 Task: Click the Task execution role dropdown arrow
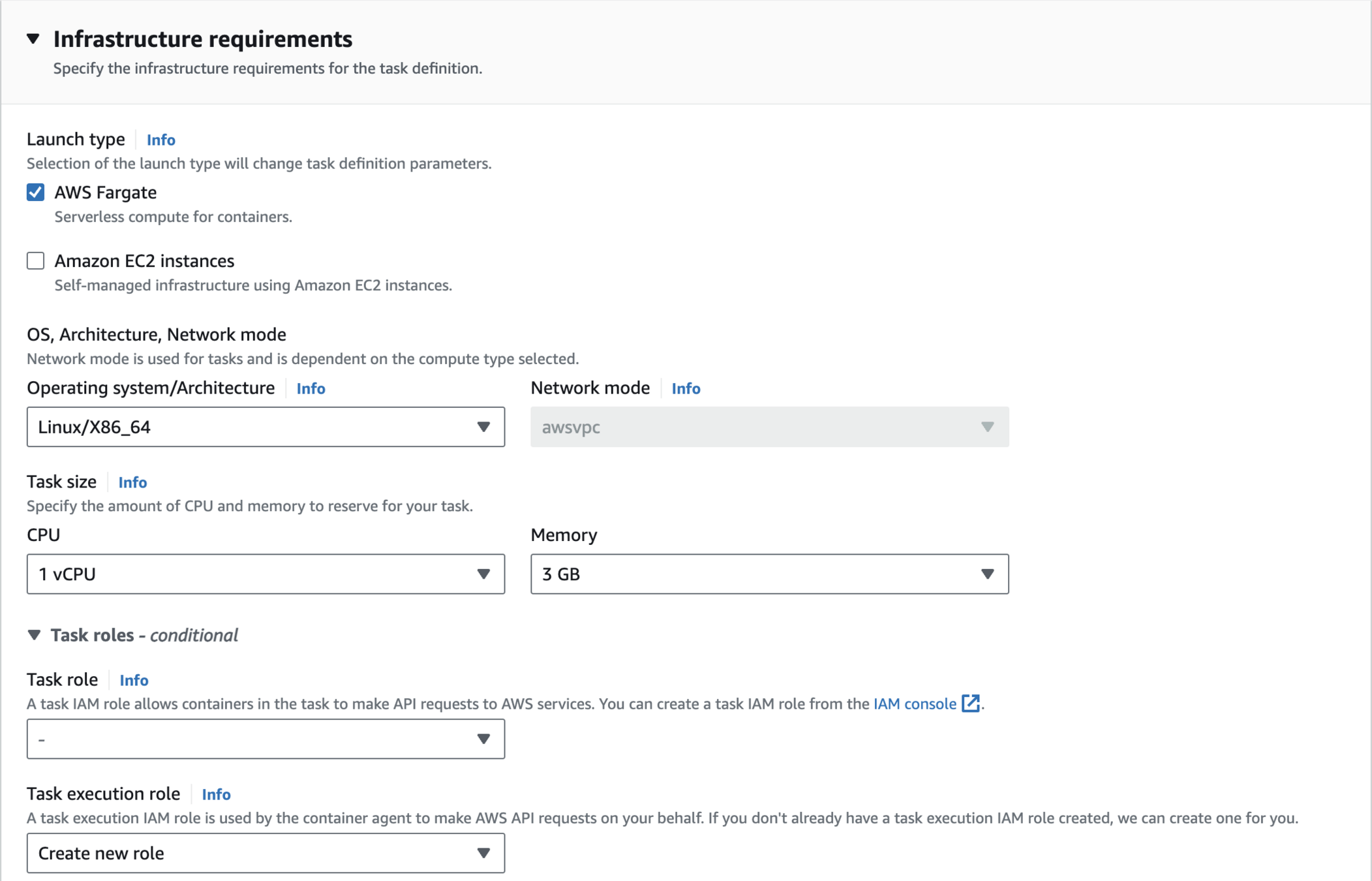pos(483,853)
